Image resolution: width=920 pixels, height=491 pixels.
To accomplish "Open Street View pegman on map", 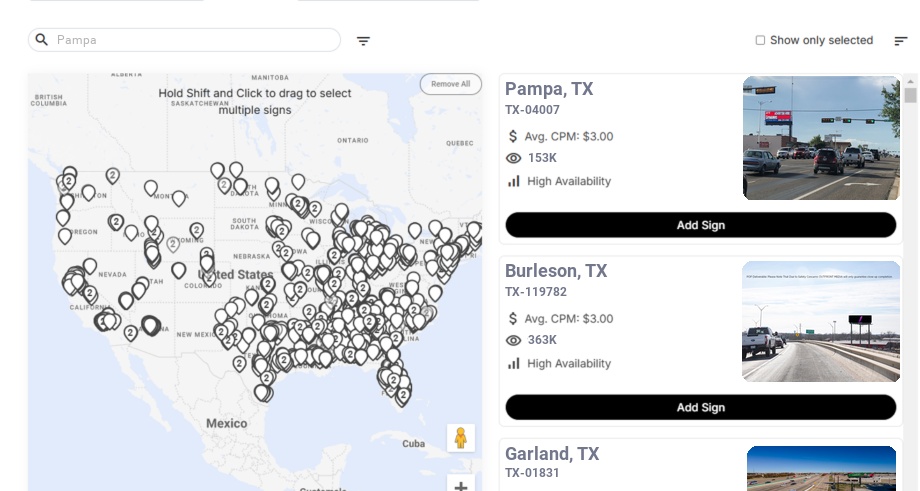I will [x=461, y=438].
